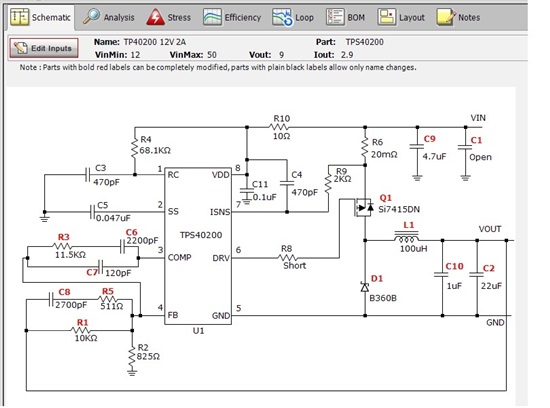Select the L1 inductor symbol
Screen dimensions: 550x408
(406, 236)
